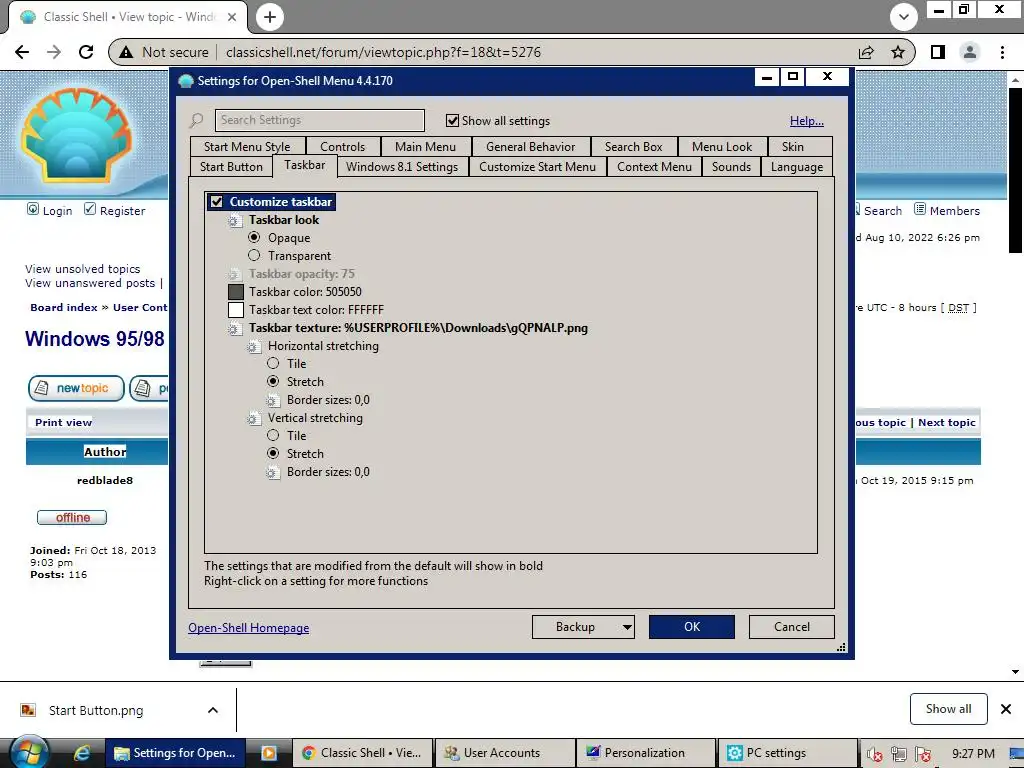This screenshot has width=1024, height=768.
Task: Open the Start Button.png download options chevron
Action: pos(213,710)
